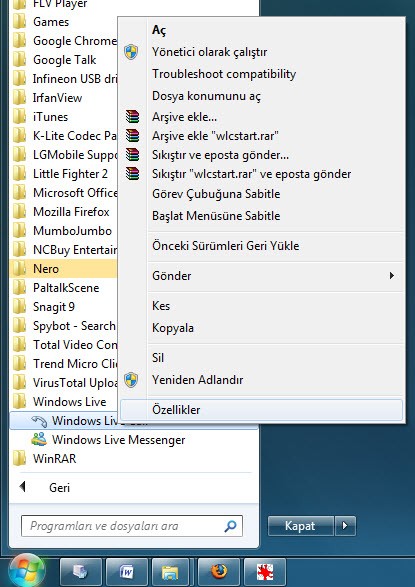Select 'Görev Çubuğuna Sabitle'
This screenshot has height=587, width=415.
tap(262, 194)
